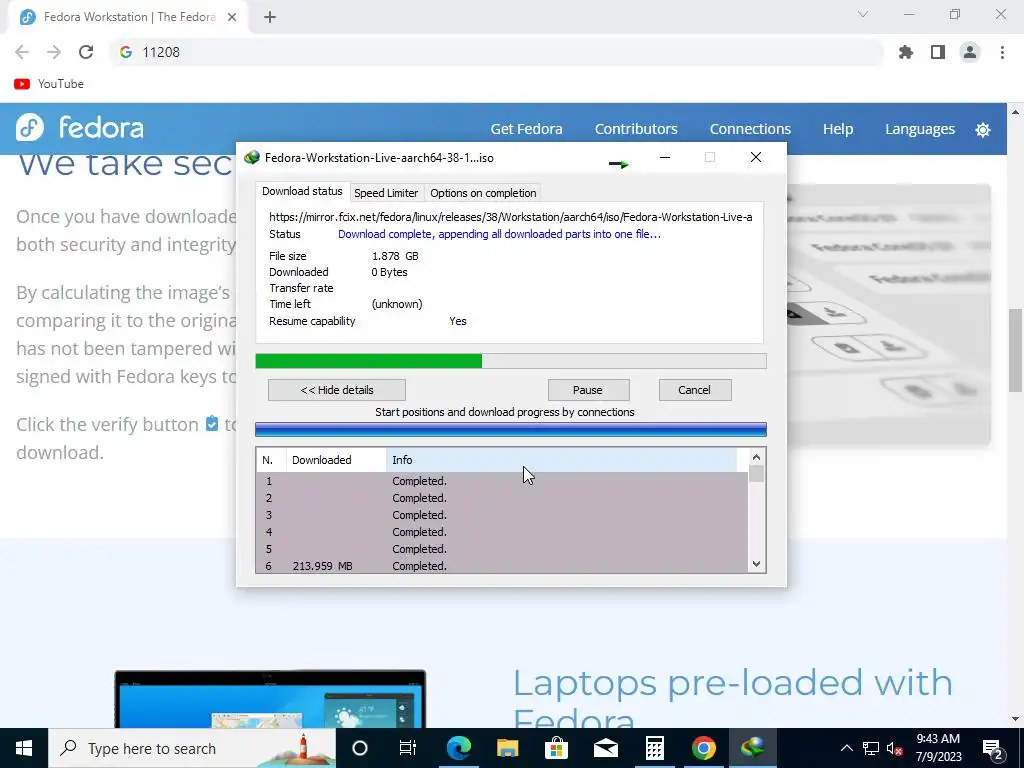Click the address bar showing 11208

tap(496, 52)
